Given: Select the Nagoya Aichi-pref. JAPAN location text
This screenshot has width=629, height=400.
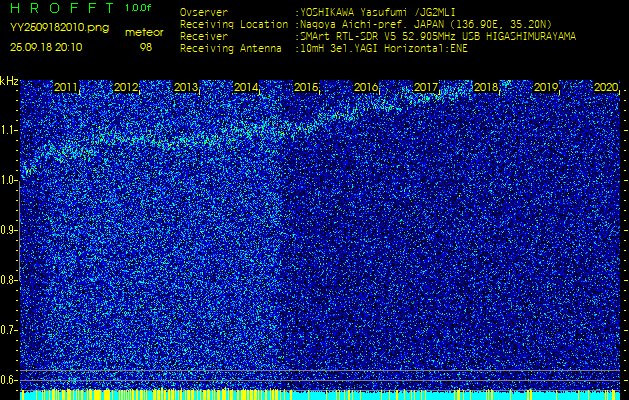Looking at the screenshot, I should (x=426, y=24).
